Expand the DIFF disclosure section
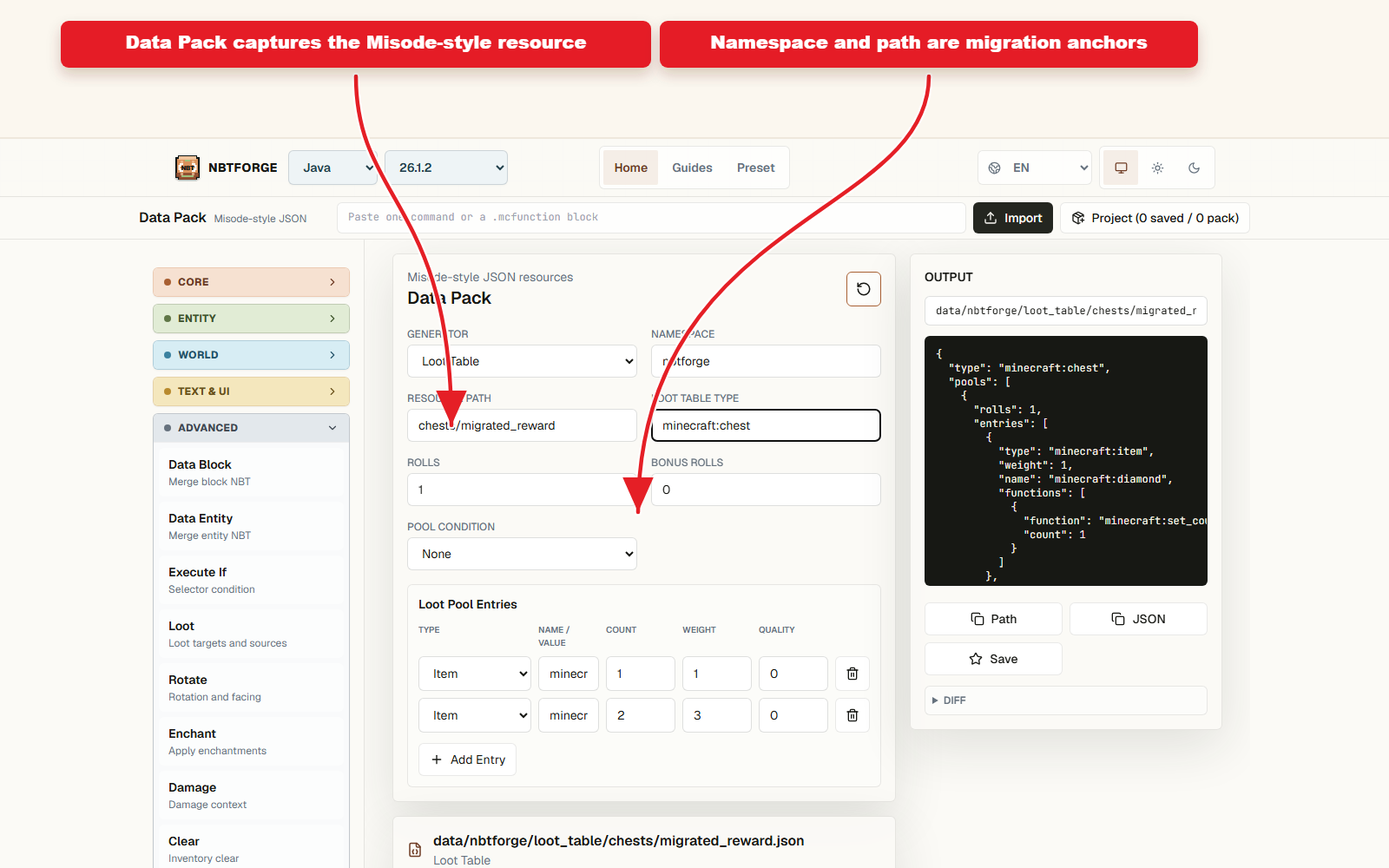The width and height of the screenshot is (1389, 868). coord(1065,700)
